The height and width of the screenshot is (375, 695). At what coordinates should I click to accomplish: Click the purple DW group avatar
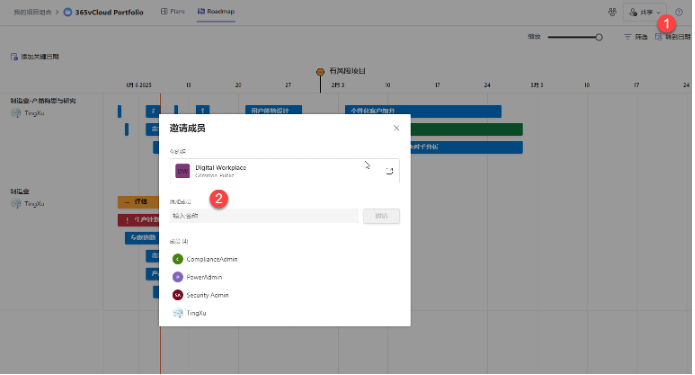coord(183,171)
